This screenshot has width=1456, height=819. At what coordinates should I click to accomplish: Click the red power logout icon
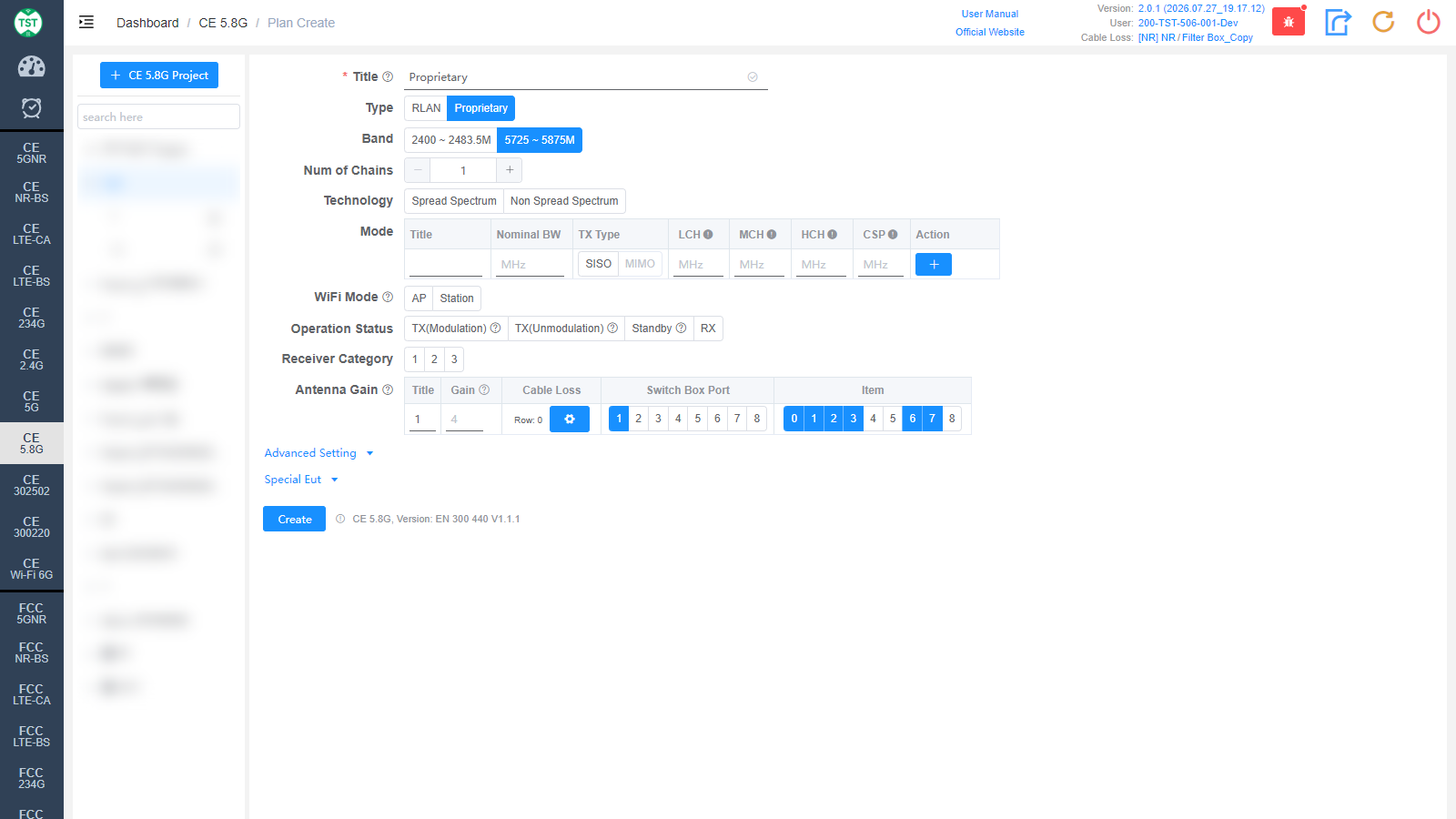pos(1429,22)
